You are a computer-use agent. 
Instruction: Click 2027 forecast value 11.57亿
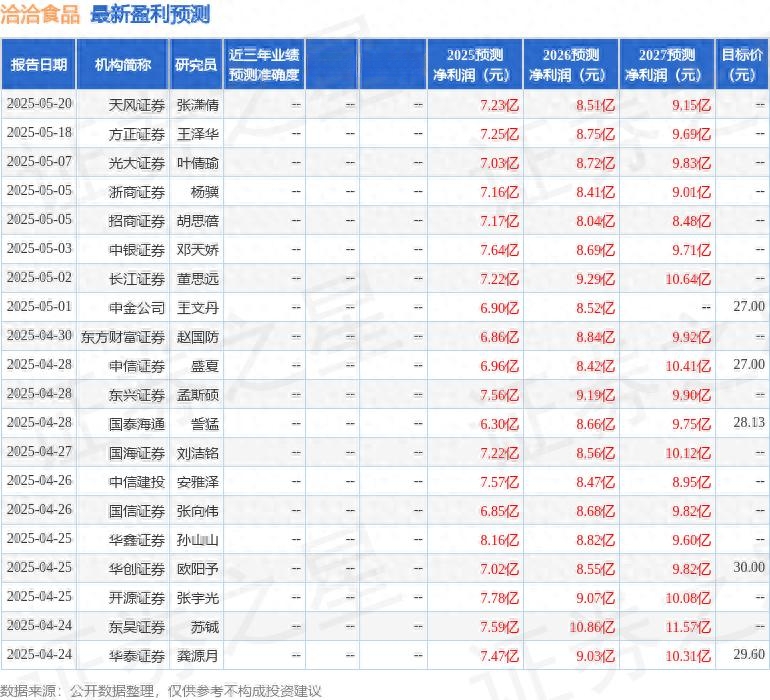point(688,627)
